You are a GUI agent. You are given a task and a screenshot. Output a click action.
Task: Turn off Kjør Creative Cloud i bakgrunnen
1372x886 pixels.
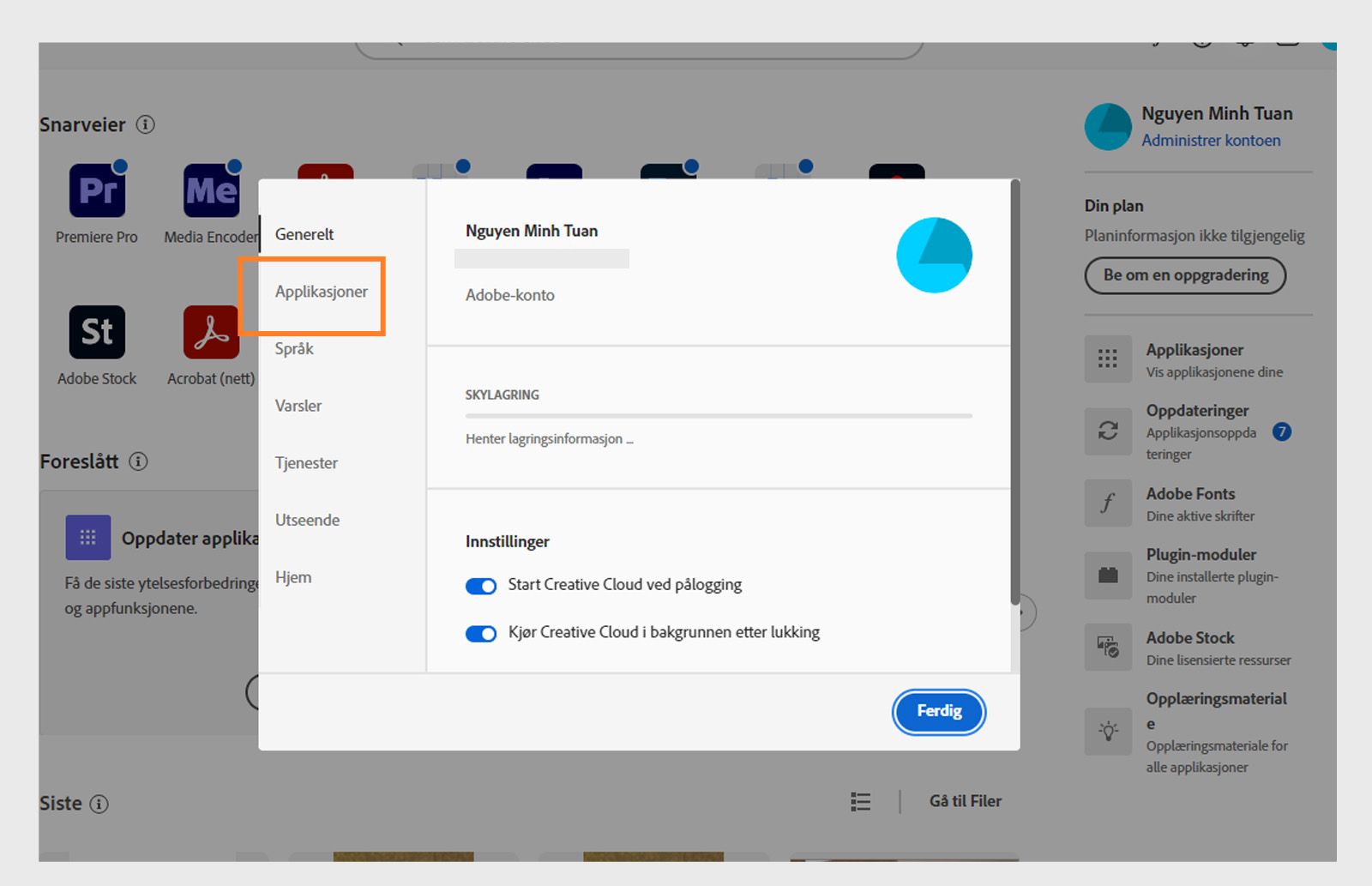tap(481, 633)
